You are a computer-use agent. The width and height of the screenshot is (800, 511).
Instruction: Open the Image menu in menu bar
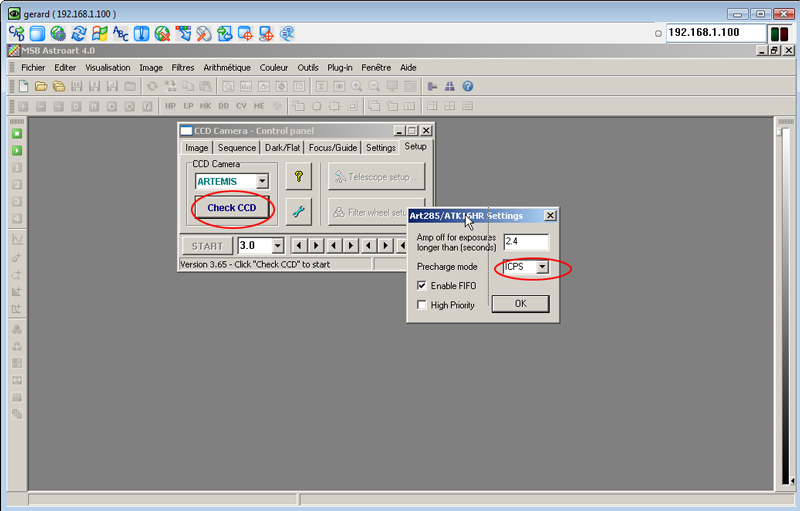pos(151,68)
